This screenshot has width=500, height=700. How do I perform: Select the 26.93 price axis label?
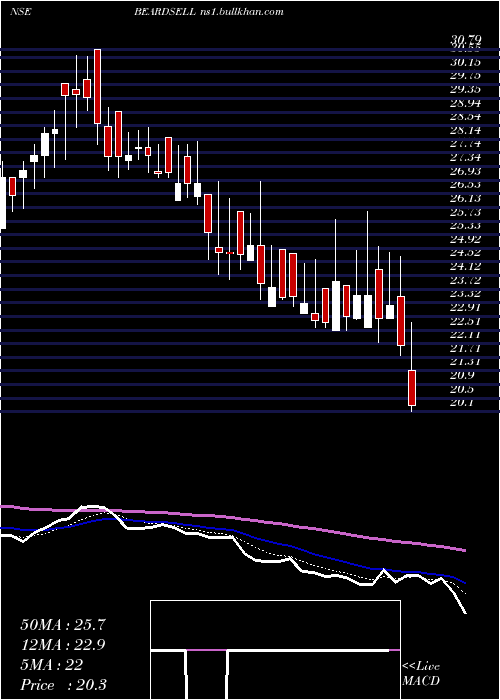click(466, 171)
